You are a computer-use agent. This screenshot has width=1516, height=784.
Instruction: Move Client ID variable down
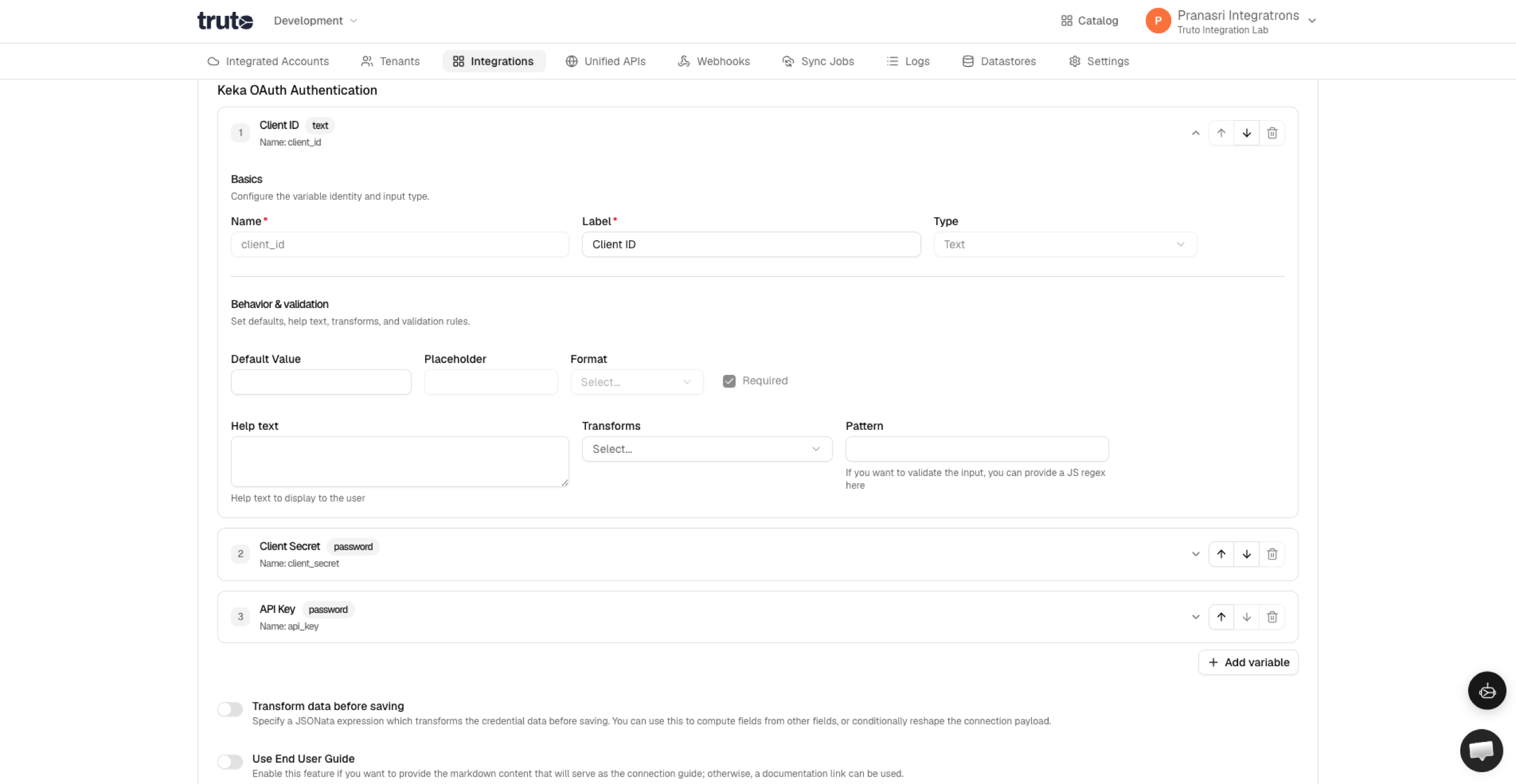(1247, 133)
